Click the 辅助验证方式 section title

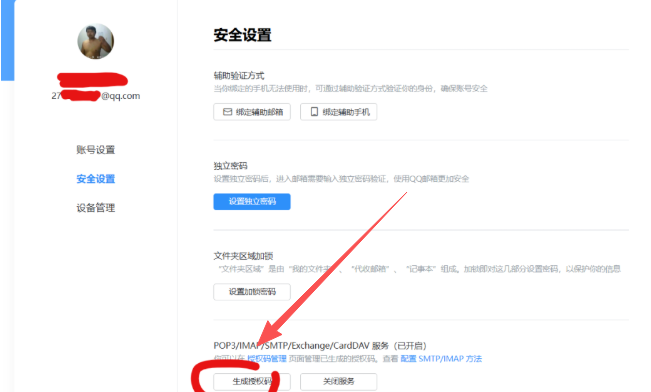(x=239, y=76)
